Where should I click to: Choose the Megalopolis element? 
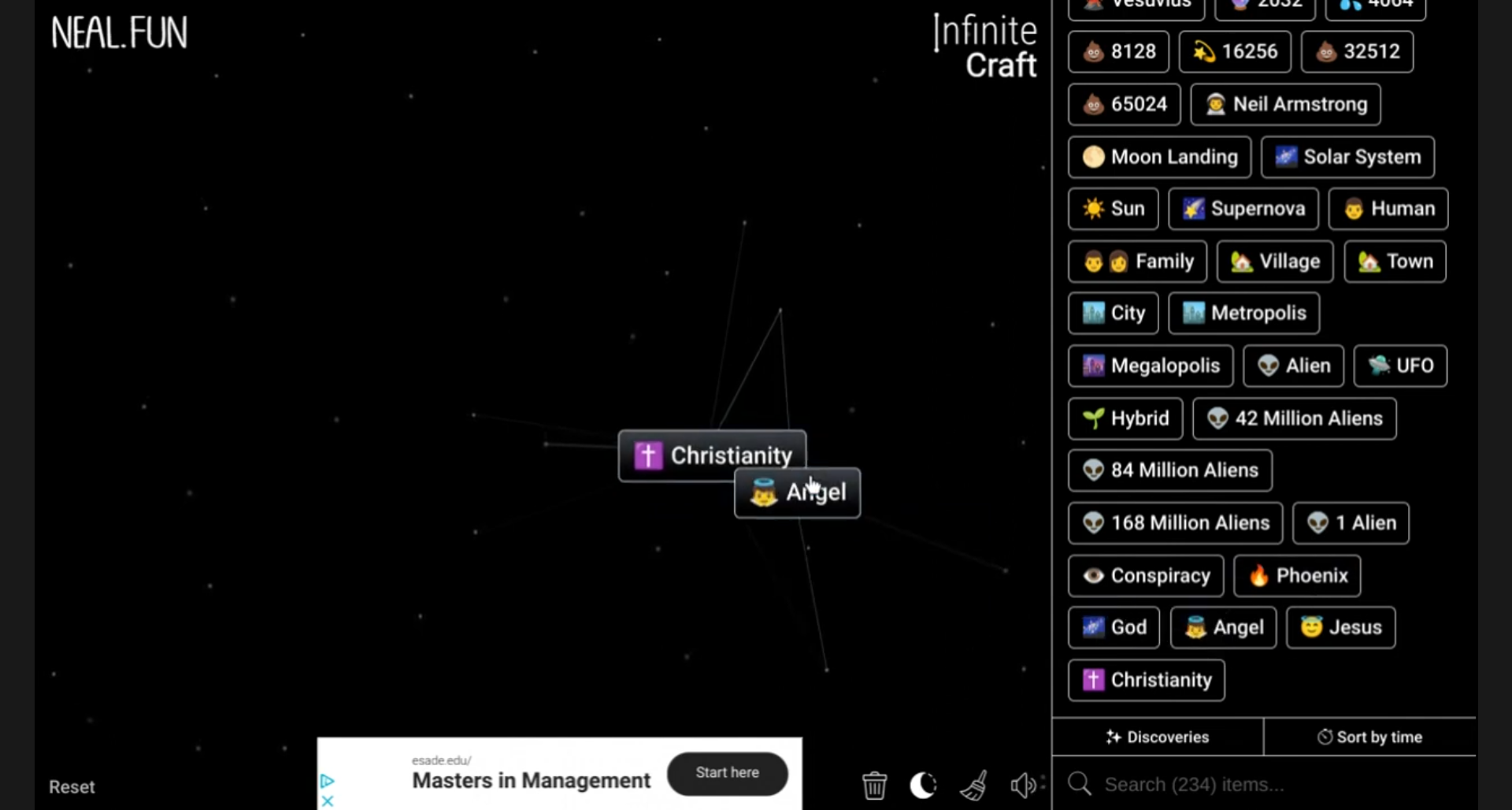point(1151,366)
